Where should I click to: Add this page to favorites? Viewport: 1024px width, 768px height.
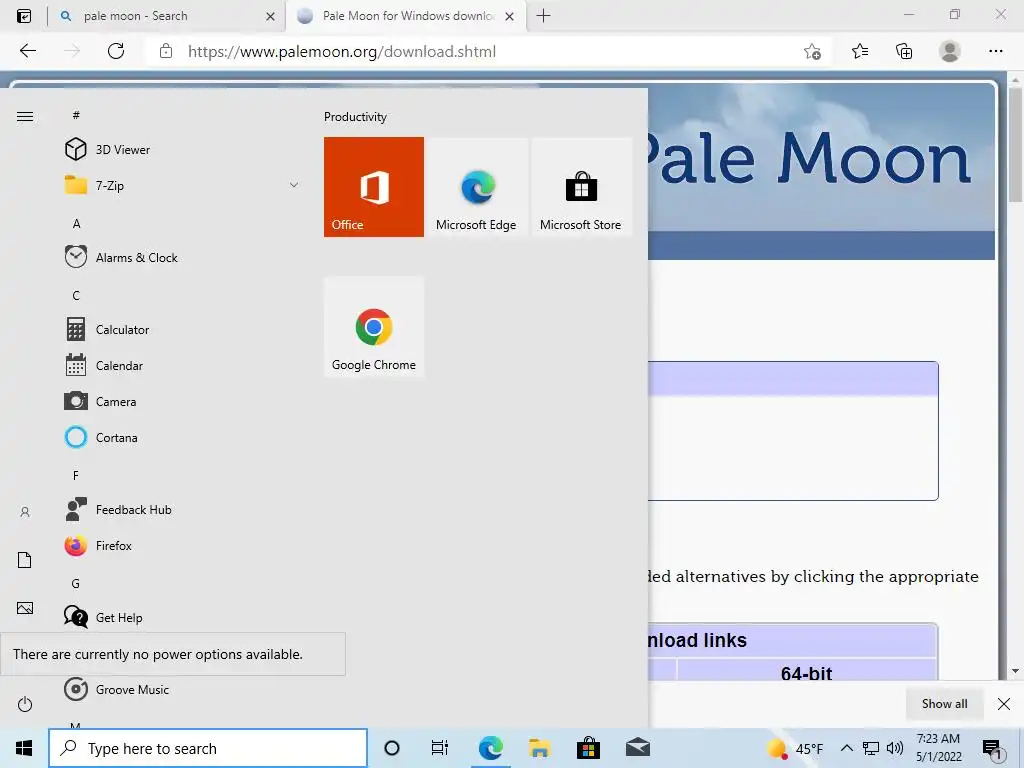pyautogui.click(x=812, y=52)
